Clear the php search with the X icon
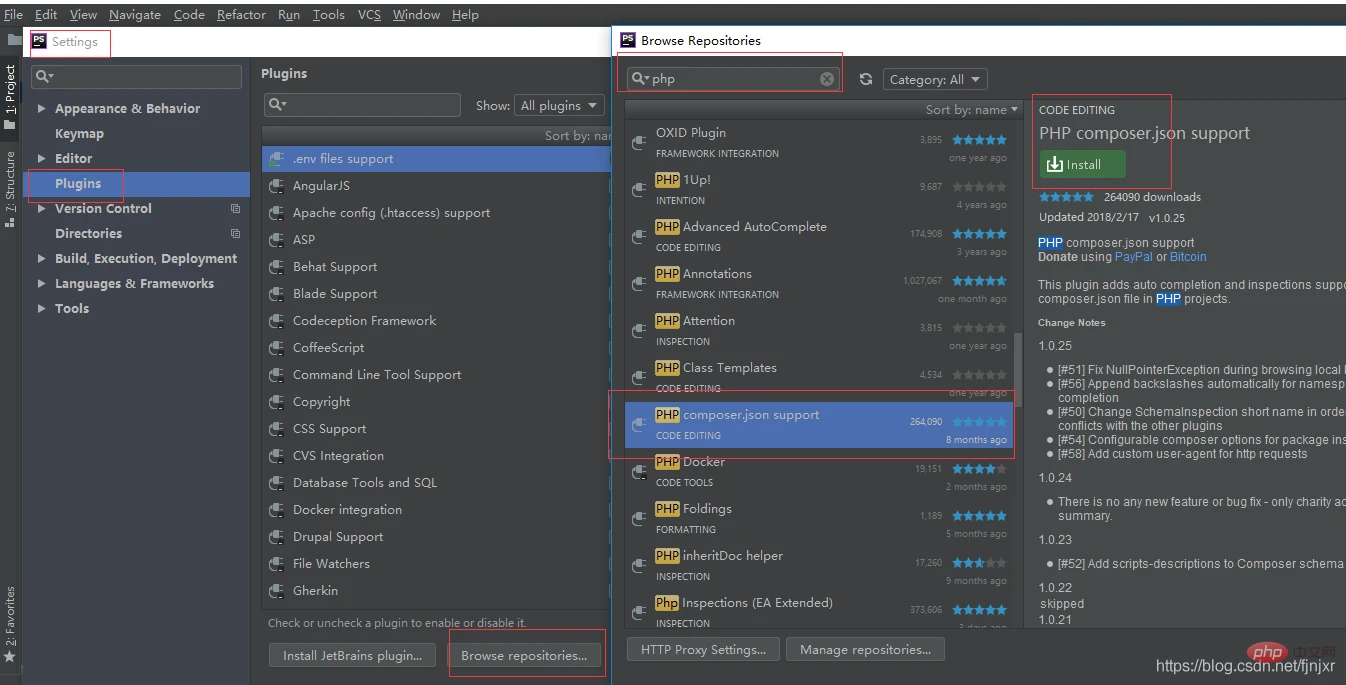The width and height of the screenshot is (1346, 685). [x=827, y=79]
